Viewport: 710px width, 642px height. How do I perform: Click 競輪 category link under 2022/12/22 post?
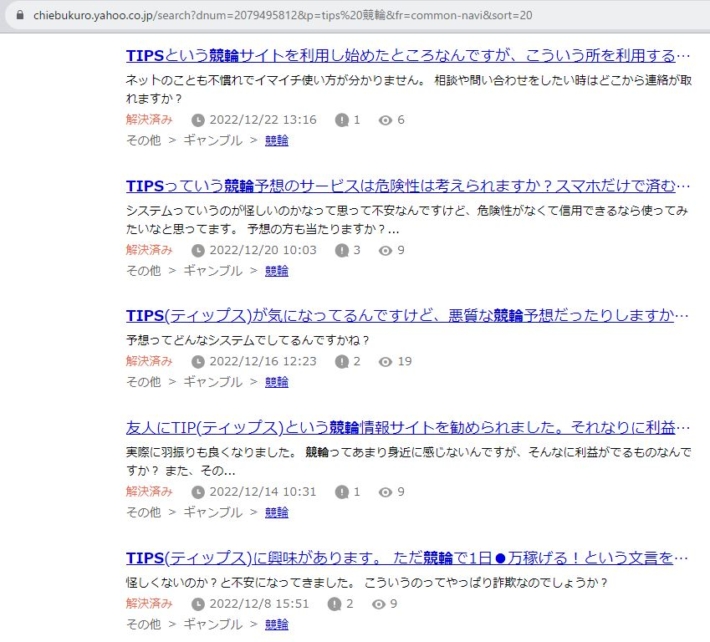point(277,140)
